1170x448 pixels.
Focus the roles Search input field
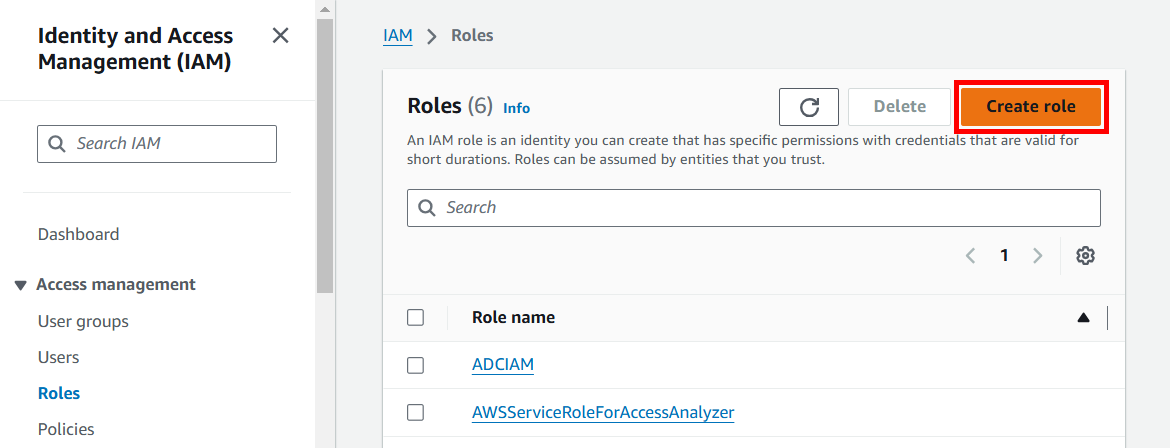[x=754, y=208]
